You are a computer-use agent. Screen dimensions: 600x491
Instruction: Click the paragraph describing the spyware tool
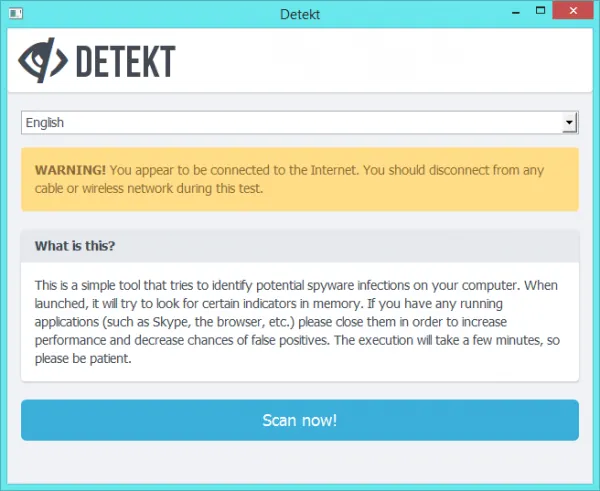tap(297, 322)
